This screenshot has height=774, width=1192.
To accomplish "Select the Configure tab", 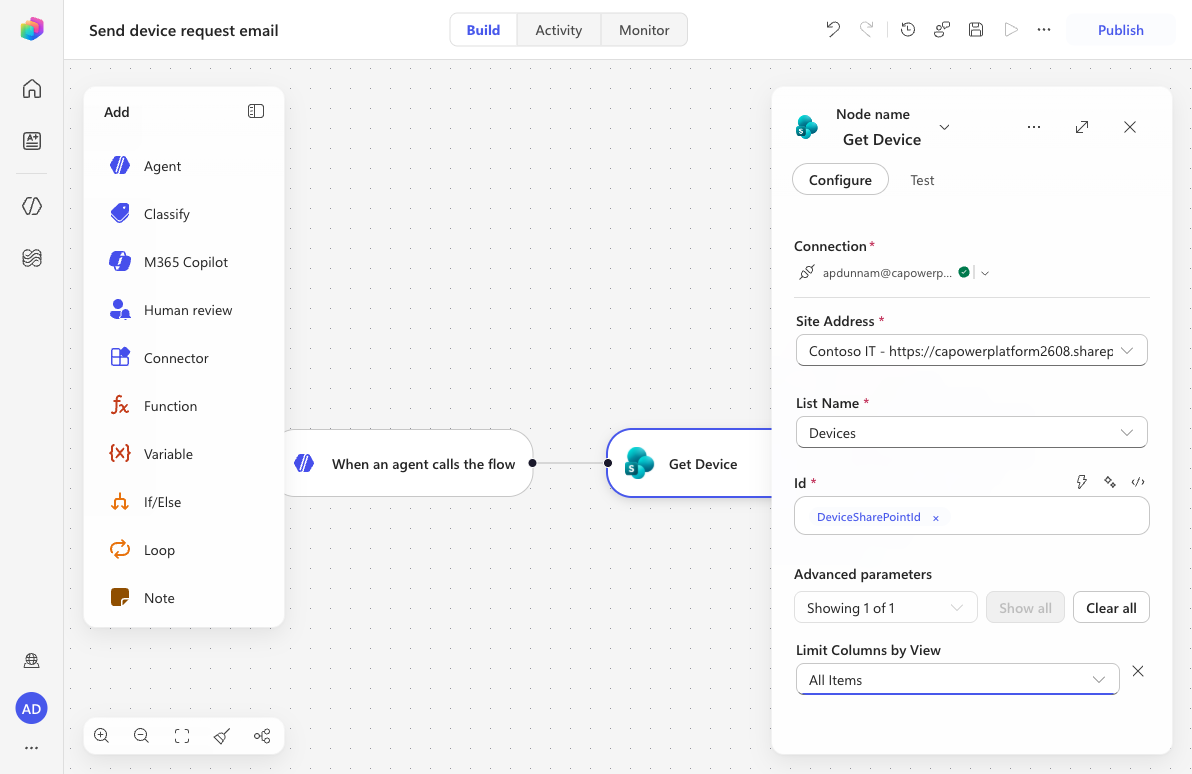I will pyautogui.click(x=840, y=179).
